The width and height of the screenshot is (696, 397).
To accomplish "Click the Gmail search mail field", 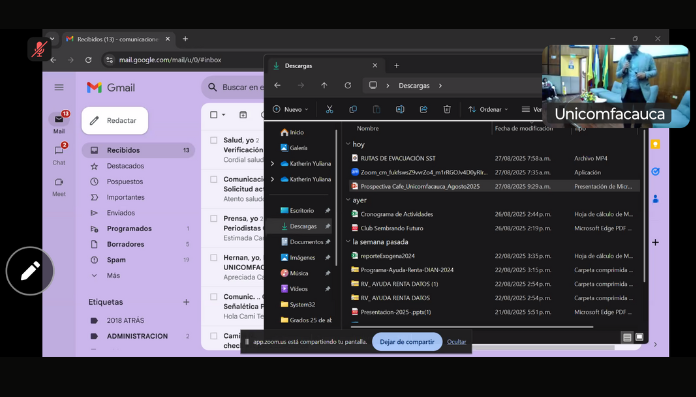I will (x=234, y=87).
